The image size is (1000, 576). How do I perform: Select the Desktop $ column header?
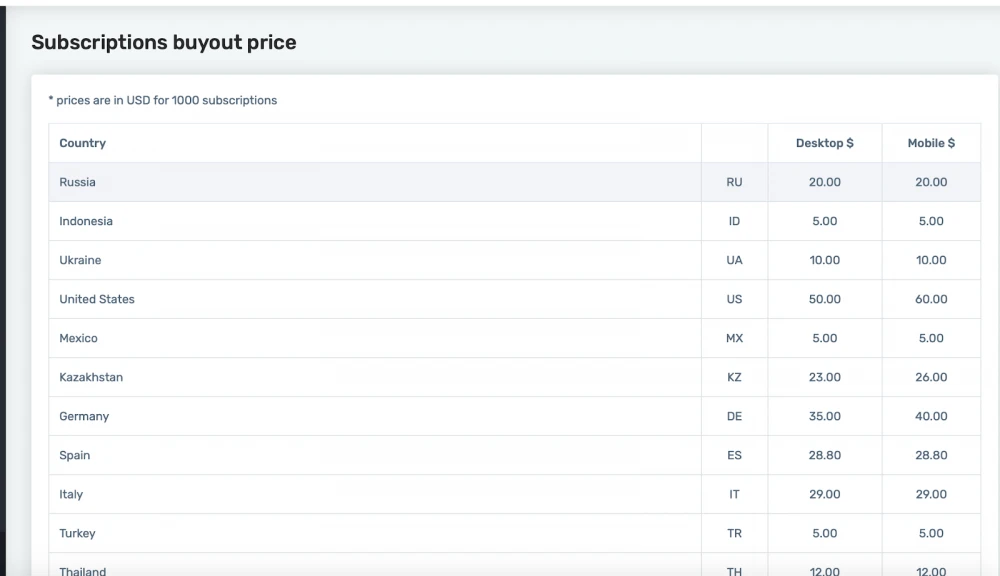(825, 143)
